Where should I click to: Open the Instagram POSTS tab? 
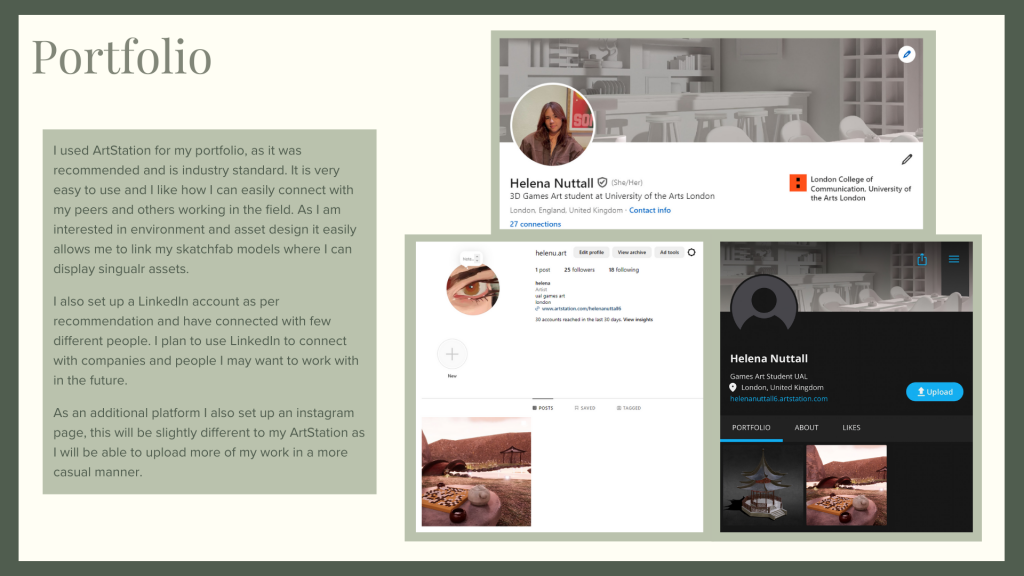point(543,408)
